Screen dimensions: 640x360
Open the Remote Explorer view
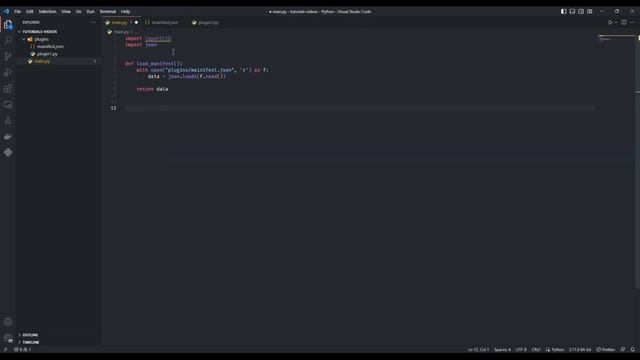(x=8, y=104)
